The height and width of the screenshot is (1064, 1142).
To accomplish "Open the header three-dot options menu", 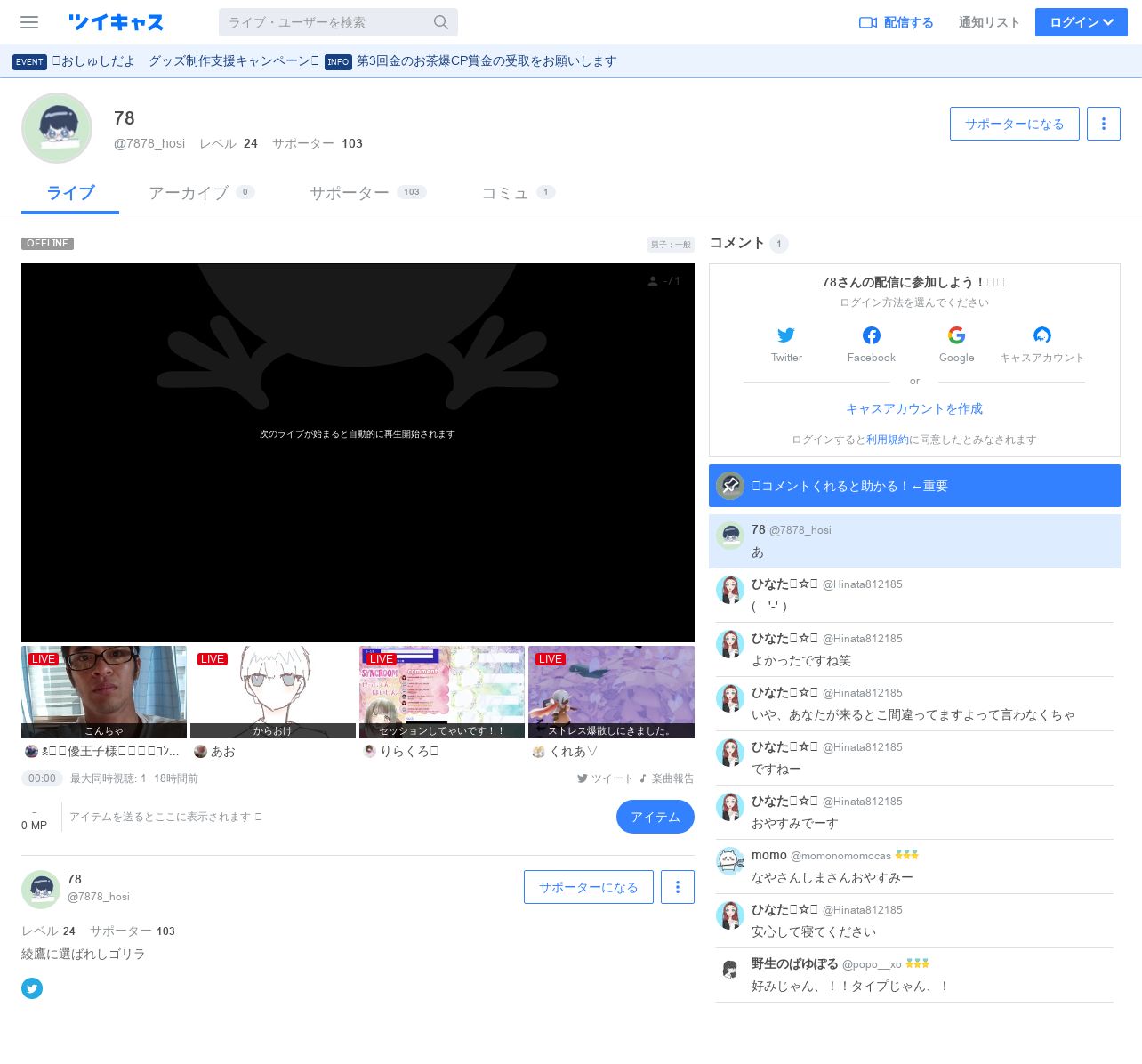I will point(1104,124).
